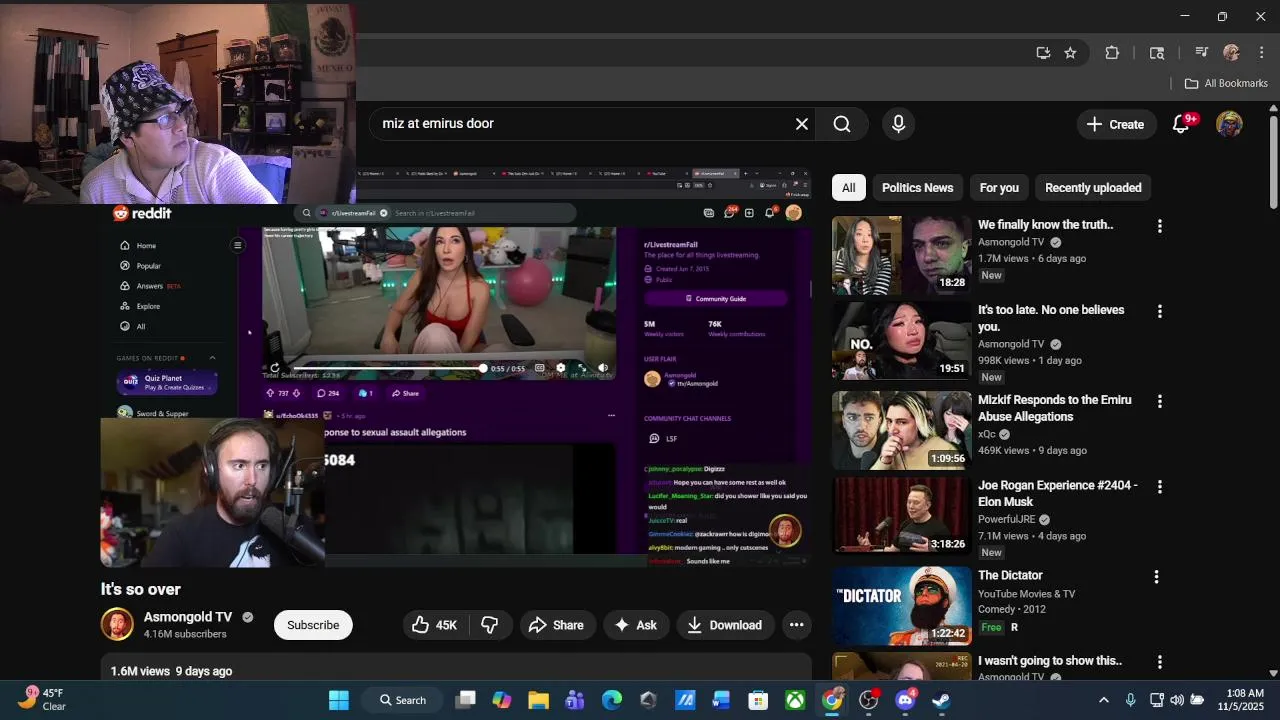Open The Dictator movie thumbnail
The width and height of the screenshot is (1280, 720).
click(901, 606)
